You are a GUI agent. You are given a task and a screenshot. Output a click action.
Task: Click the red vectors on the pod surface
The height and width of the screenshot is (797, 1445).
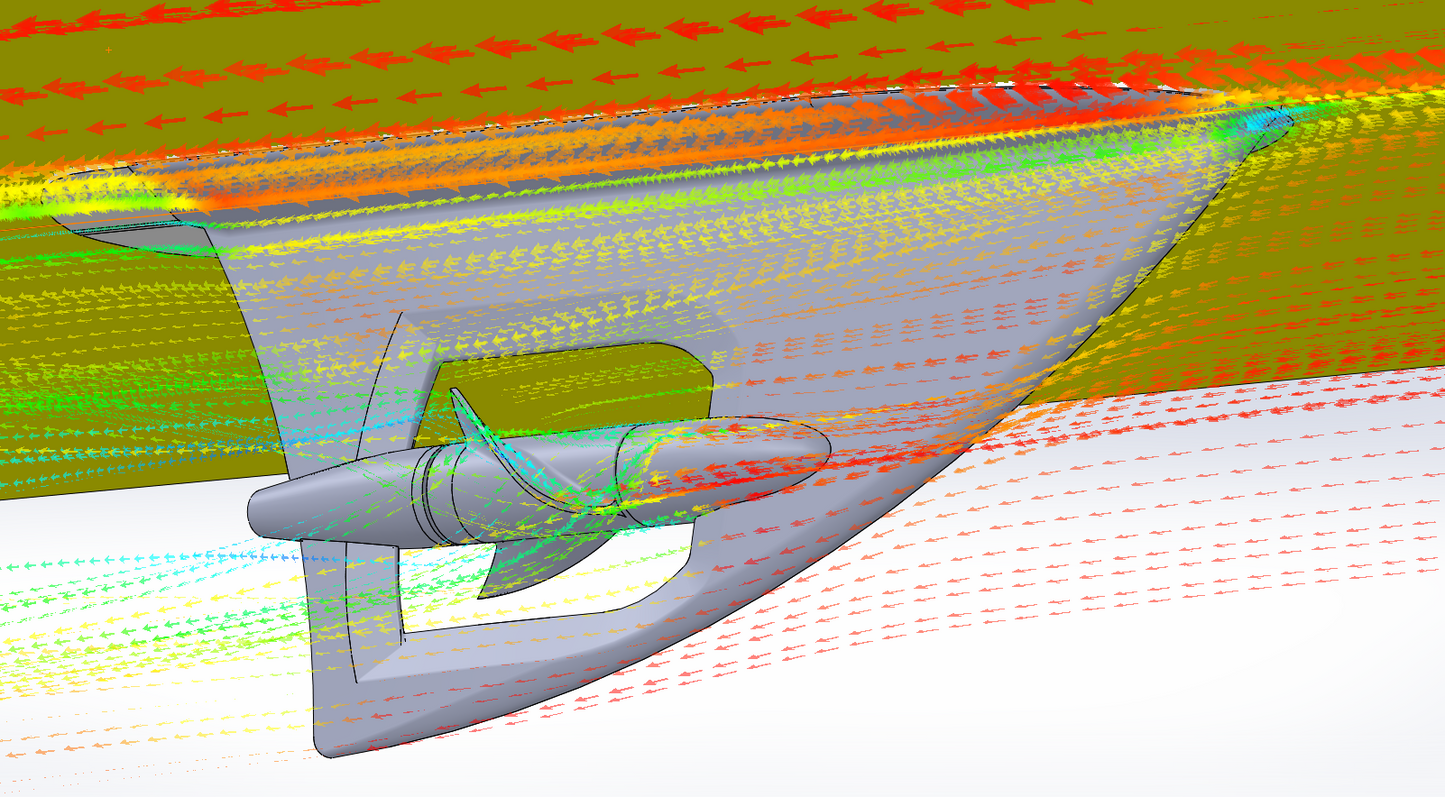740,470
